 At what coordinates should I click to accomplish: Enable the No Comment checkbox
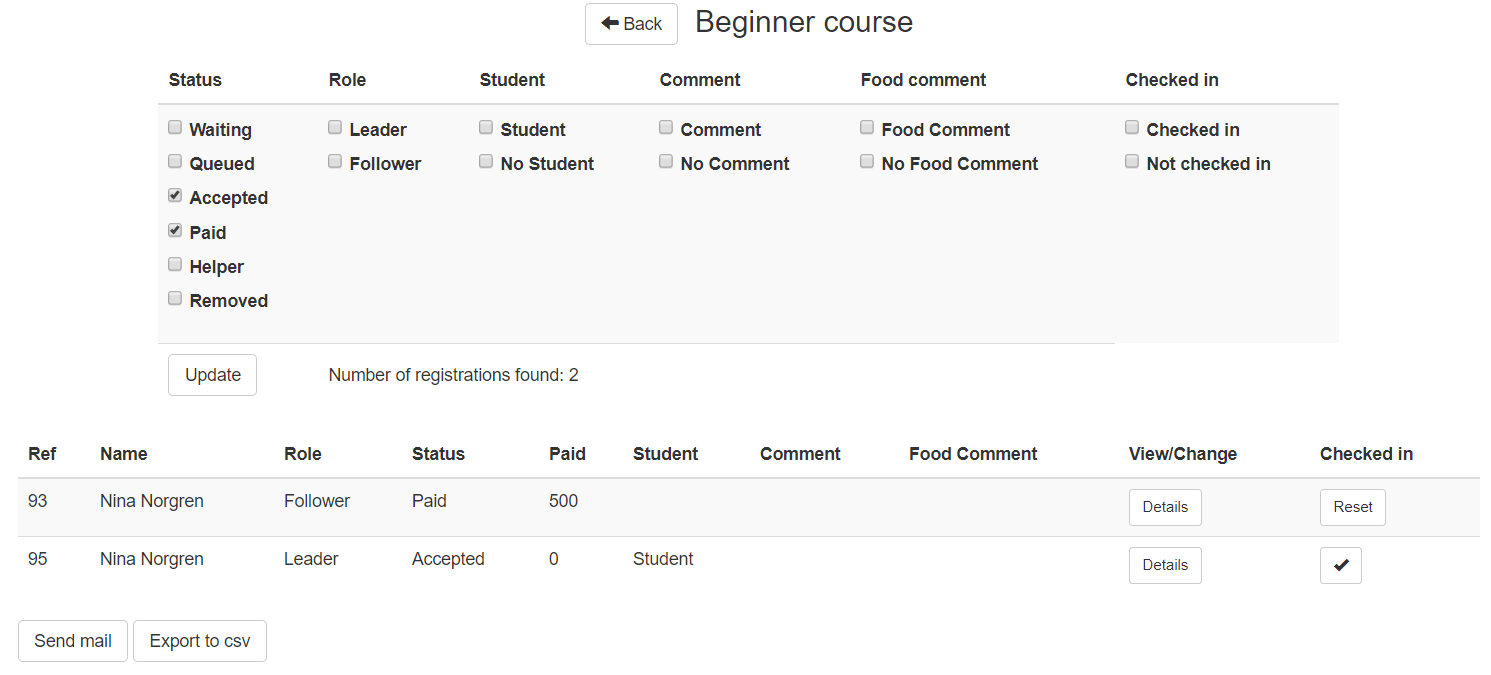click(x=666, y=162)
